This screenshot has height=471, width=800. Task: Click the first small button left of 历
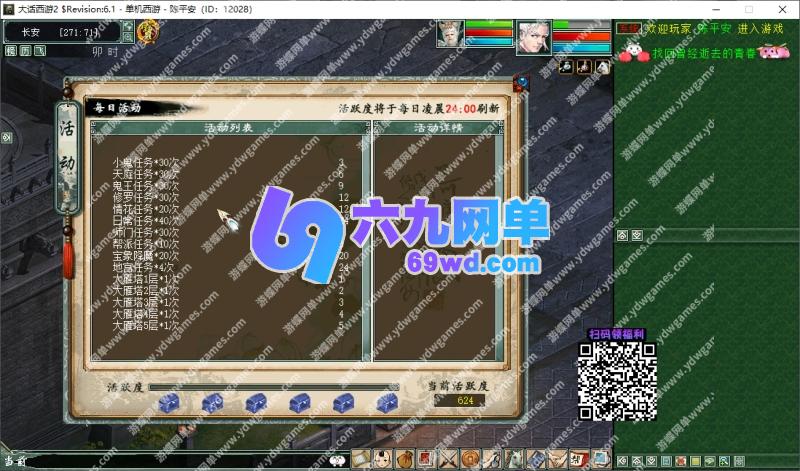[x=11, y=51]
